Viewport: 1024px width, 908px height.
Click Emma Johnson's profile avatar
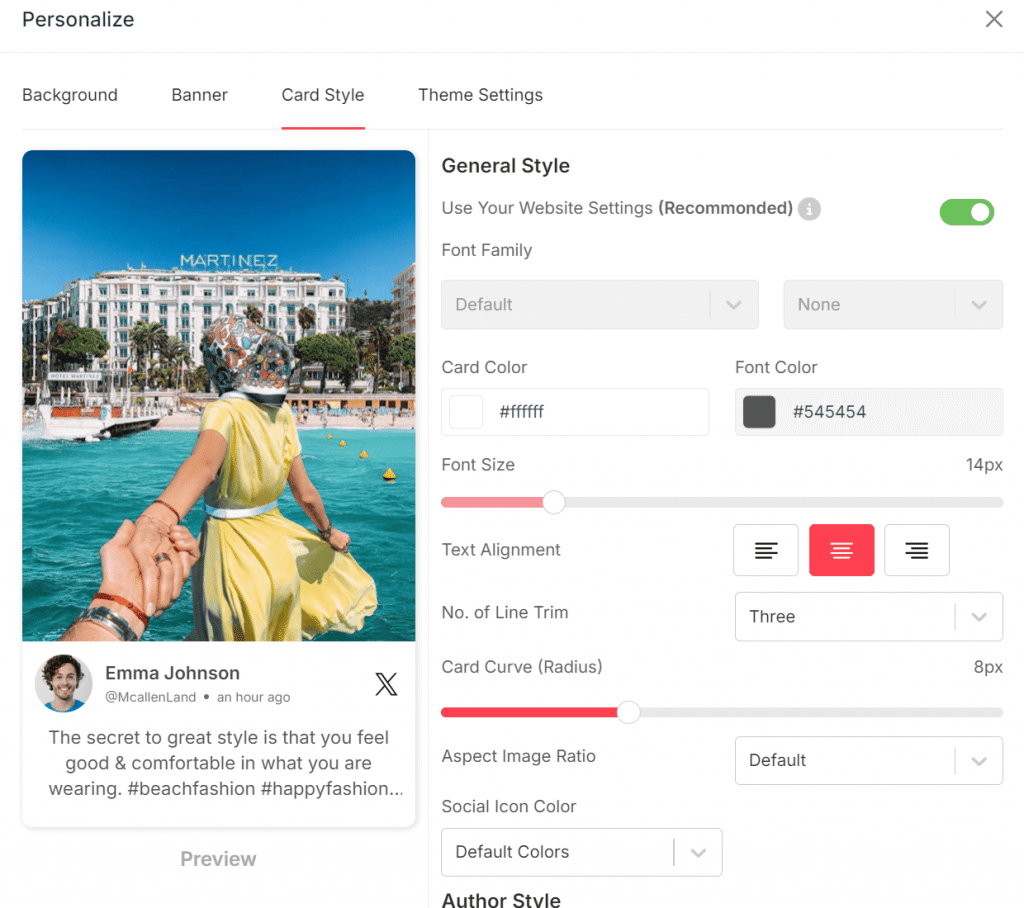point(64,684)
